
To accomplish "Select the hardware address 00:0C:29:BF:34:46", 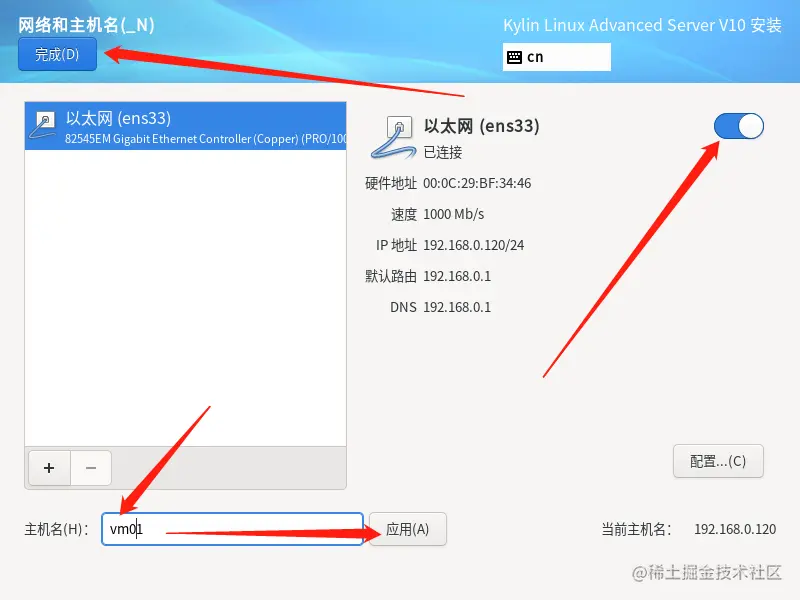I will tap(477, 183).
